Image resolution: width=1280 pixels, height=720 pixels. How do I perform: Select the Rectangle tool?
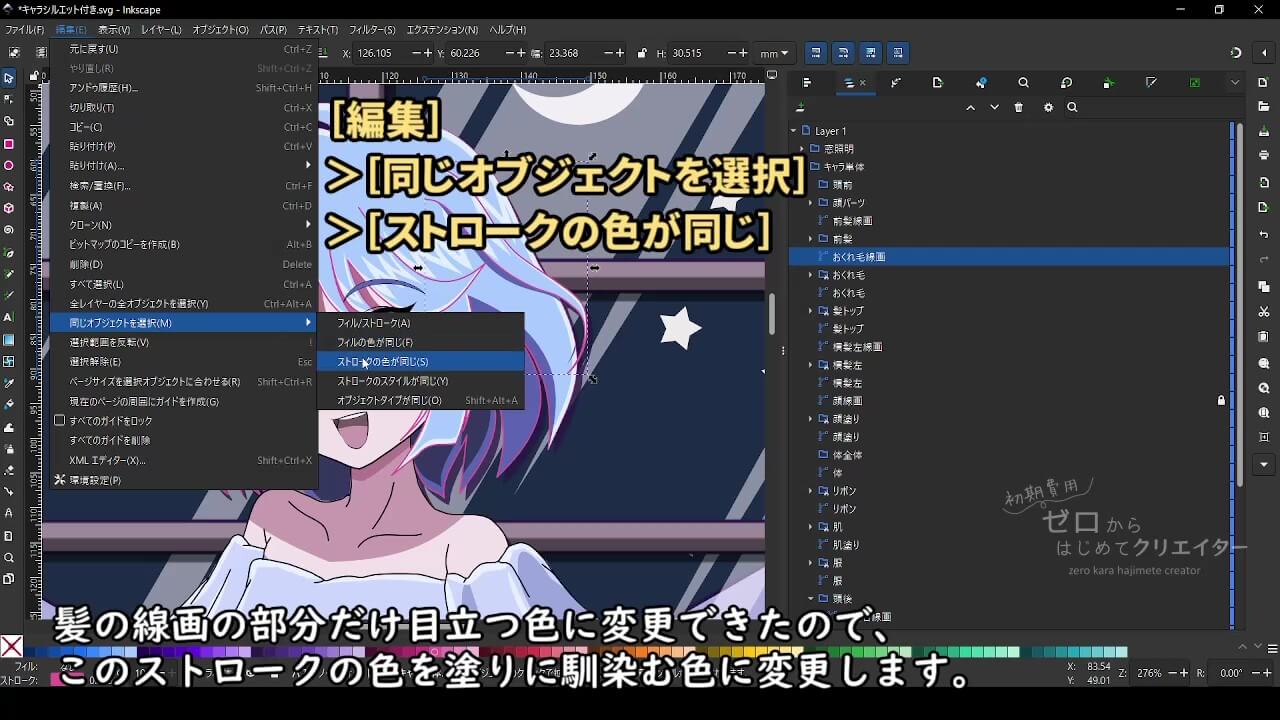point(9,143)
